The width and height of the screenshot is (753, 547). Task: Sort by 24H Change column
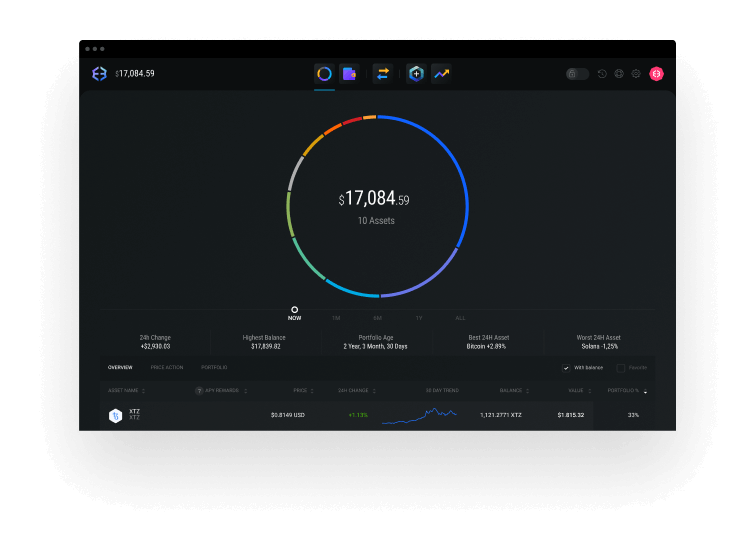(356, 391)
